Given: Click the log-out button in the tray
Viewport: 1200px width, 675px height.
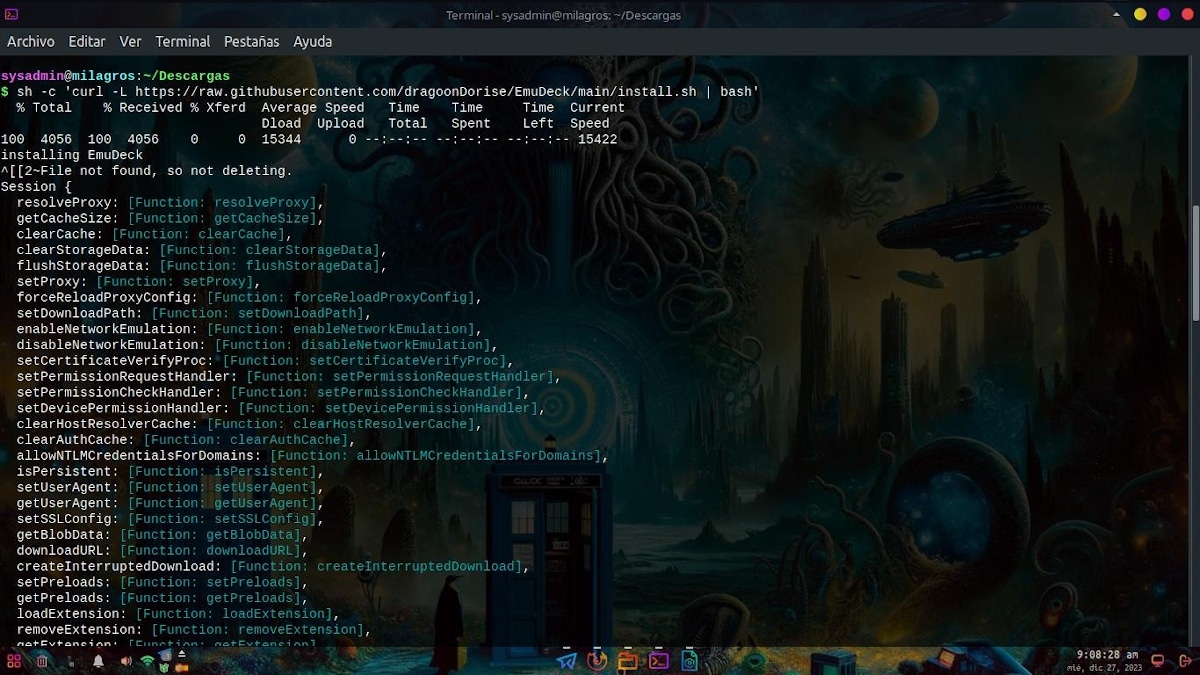Looking at the screenshot, I should click(1187, 661).
